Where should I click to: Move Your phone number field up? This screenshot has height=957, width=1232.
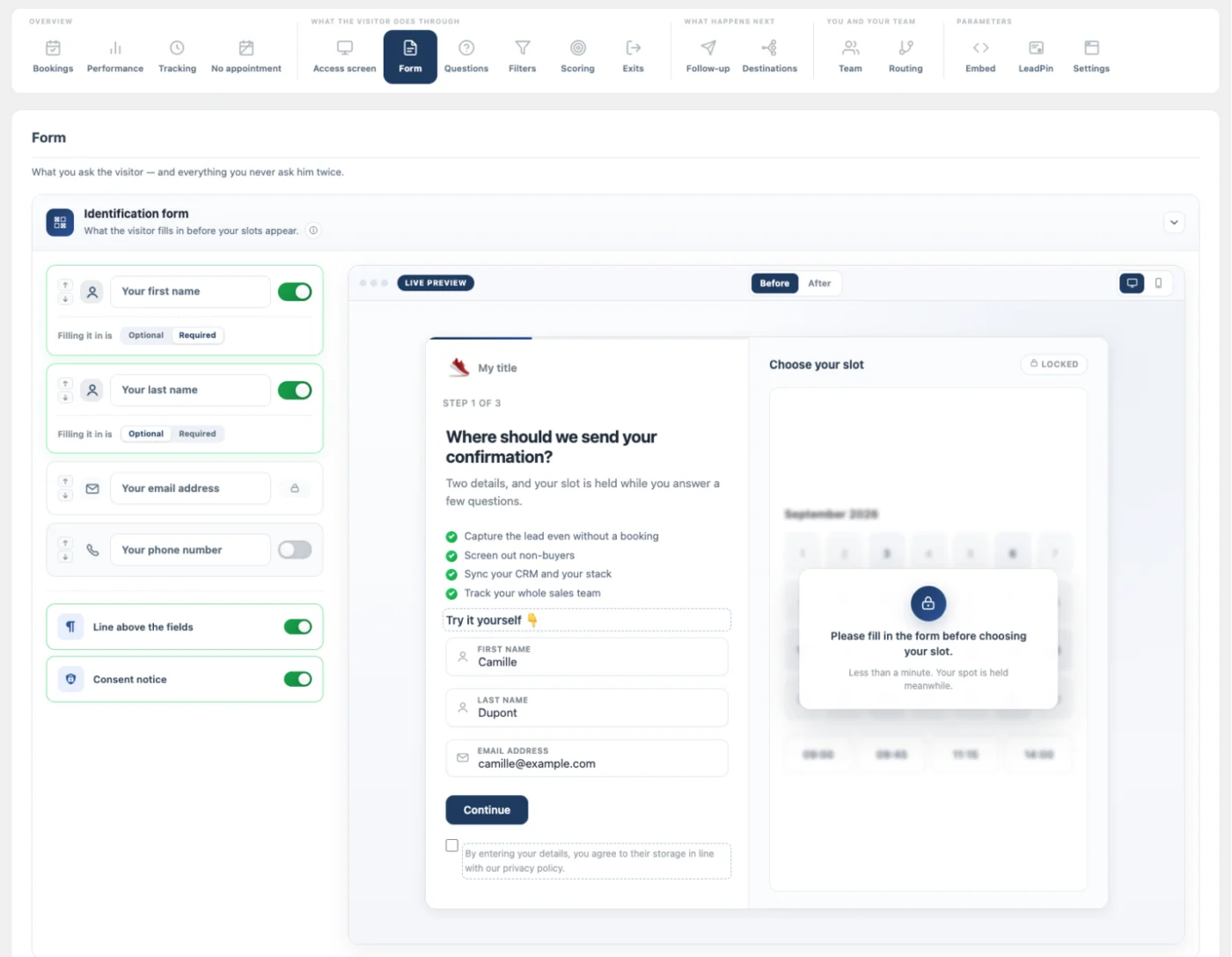tap(65, 543)
